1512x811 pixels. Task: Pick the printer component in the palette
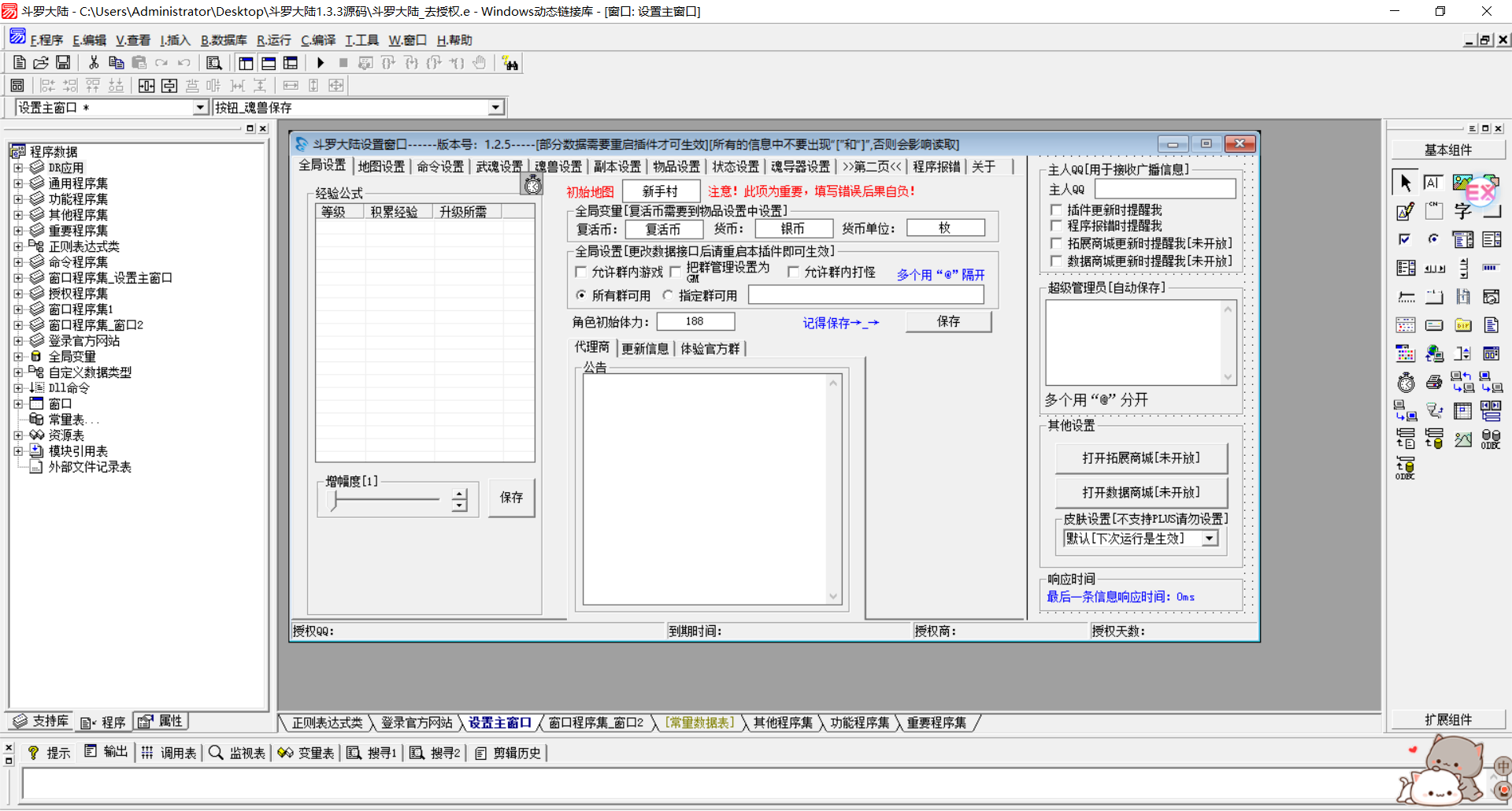tap(1434, 383)
